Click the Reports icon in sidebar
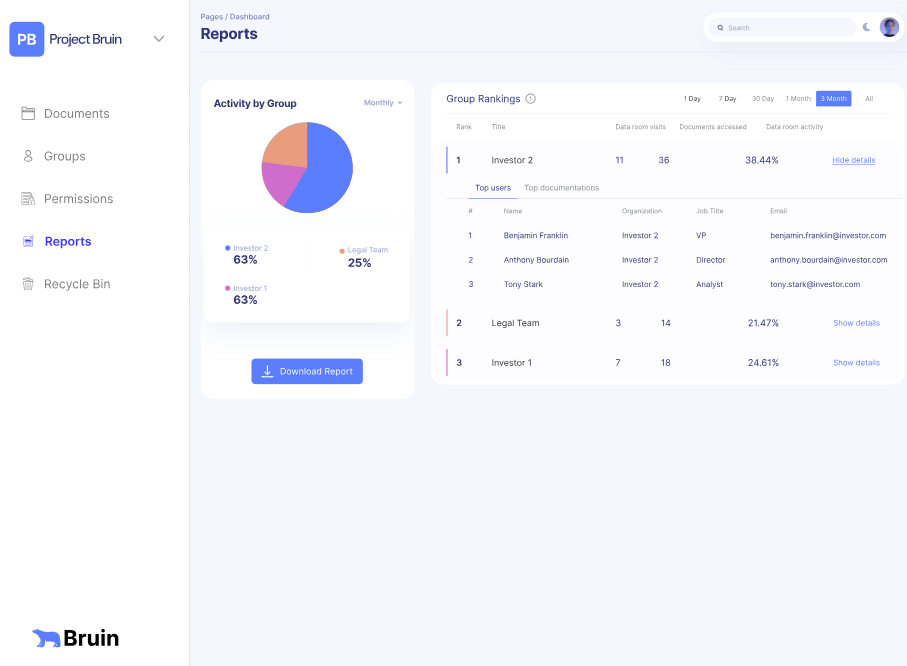907x666 pixels. click(28, 241)
